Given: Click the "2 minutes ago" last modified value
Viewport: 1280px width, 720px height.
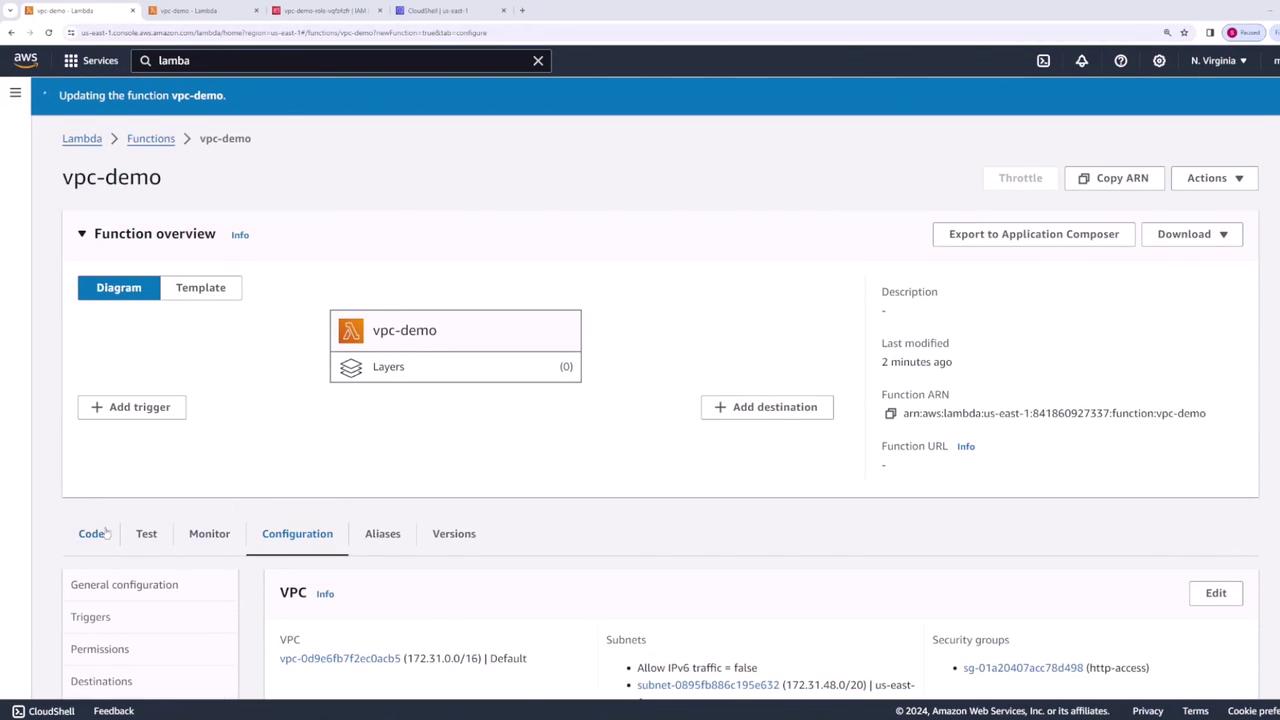Looking at the screenshot, I should click(x=917, y=362).
